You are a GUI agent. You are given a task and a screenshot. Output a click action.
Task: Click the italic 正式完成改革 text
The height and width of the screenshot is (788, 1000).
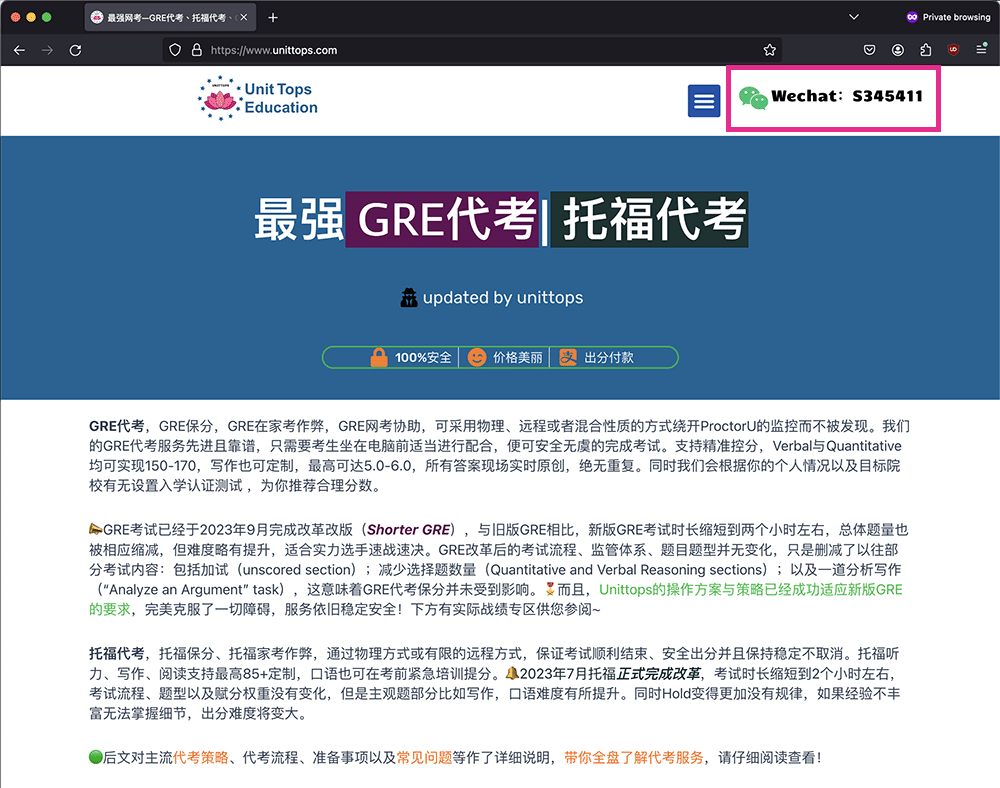click(658, 674)
